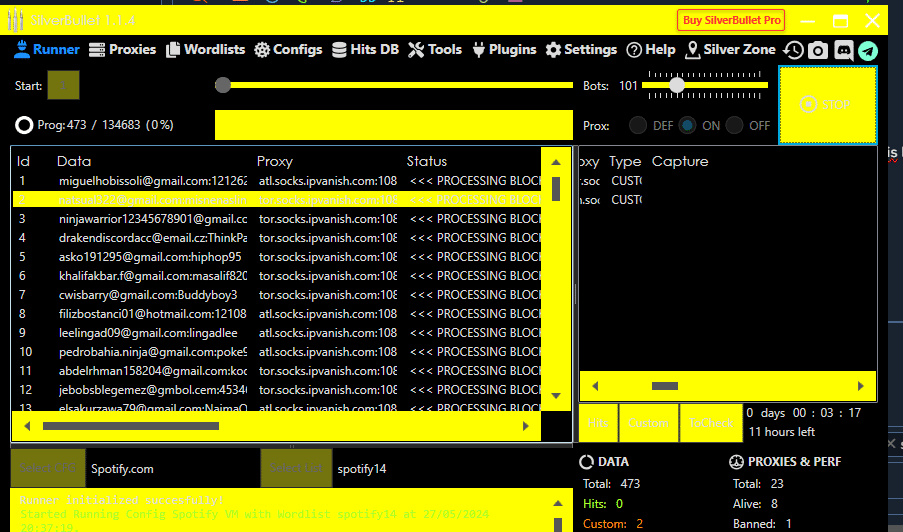The image size is (903, 532).
Task: Open the Silver Zone menu
Action: (730, 49)
